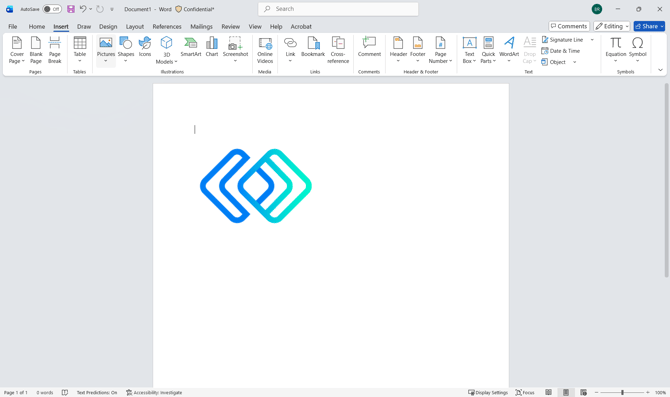The width and height of the screenshot is (670, 397).
Task: Switch to the References tab
Action: pyautogui.click(x=167, y=26)
